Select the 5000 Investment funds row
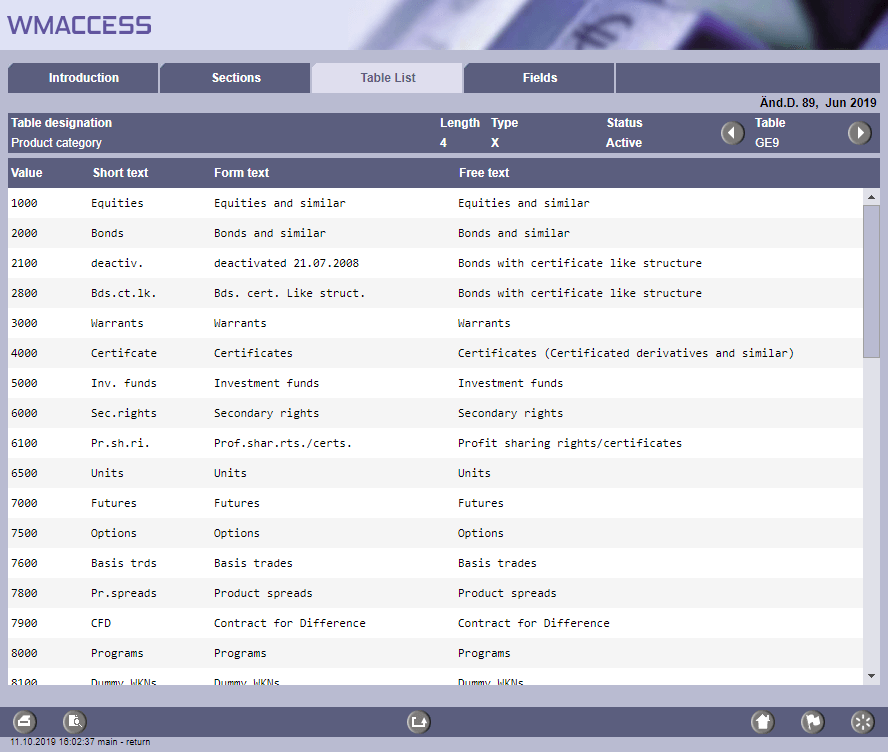 point(435,383)
